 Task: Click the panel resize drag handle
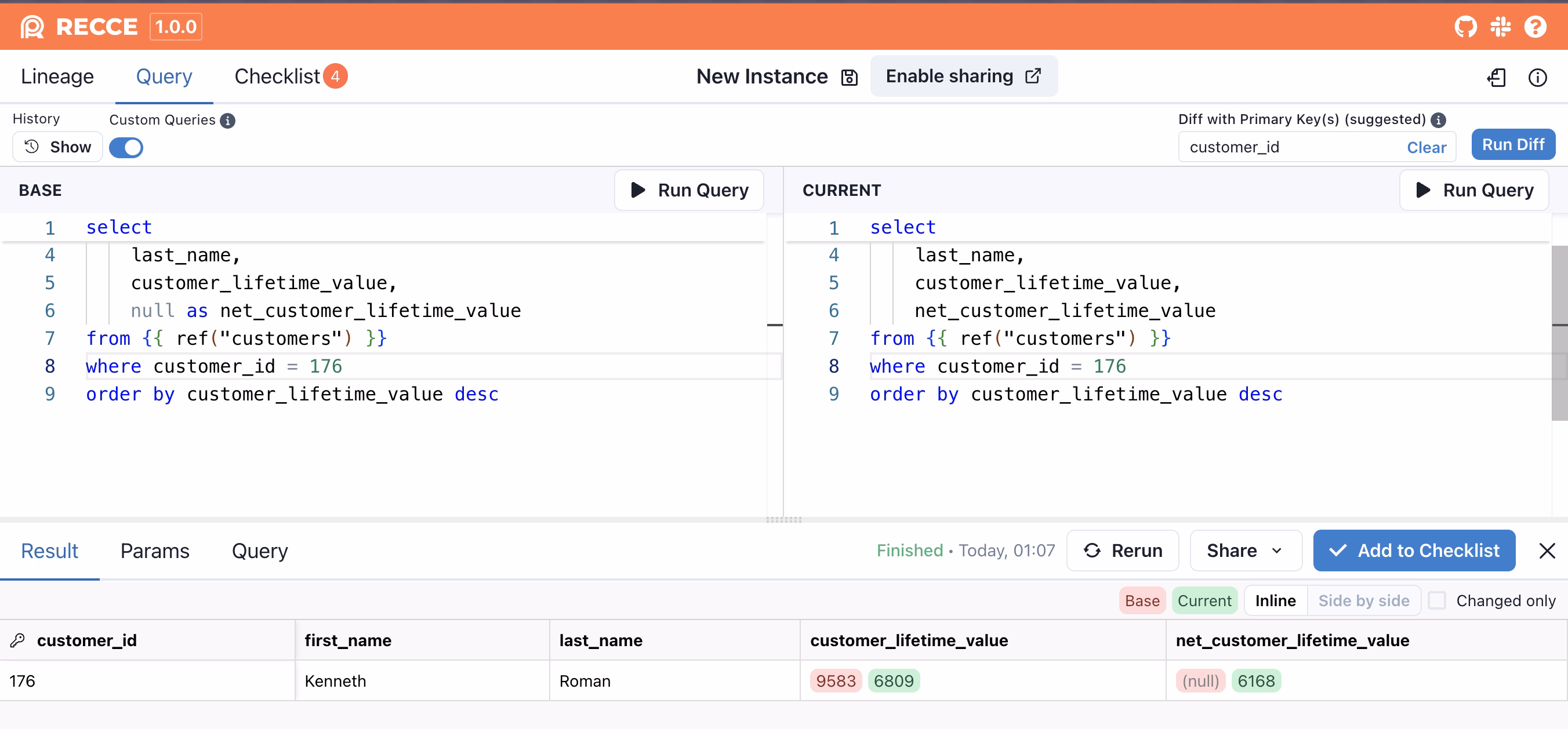tap(784, 520)
